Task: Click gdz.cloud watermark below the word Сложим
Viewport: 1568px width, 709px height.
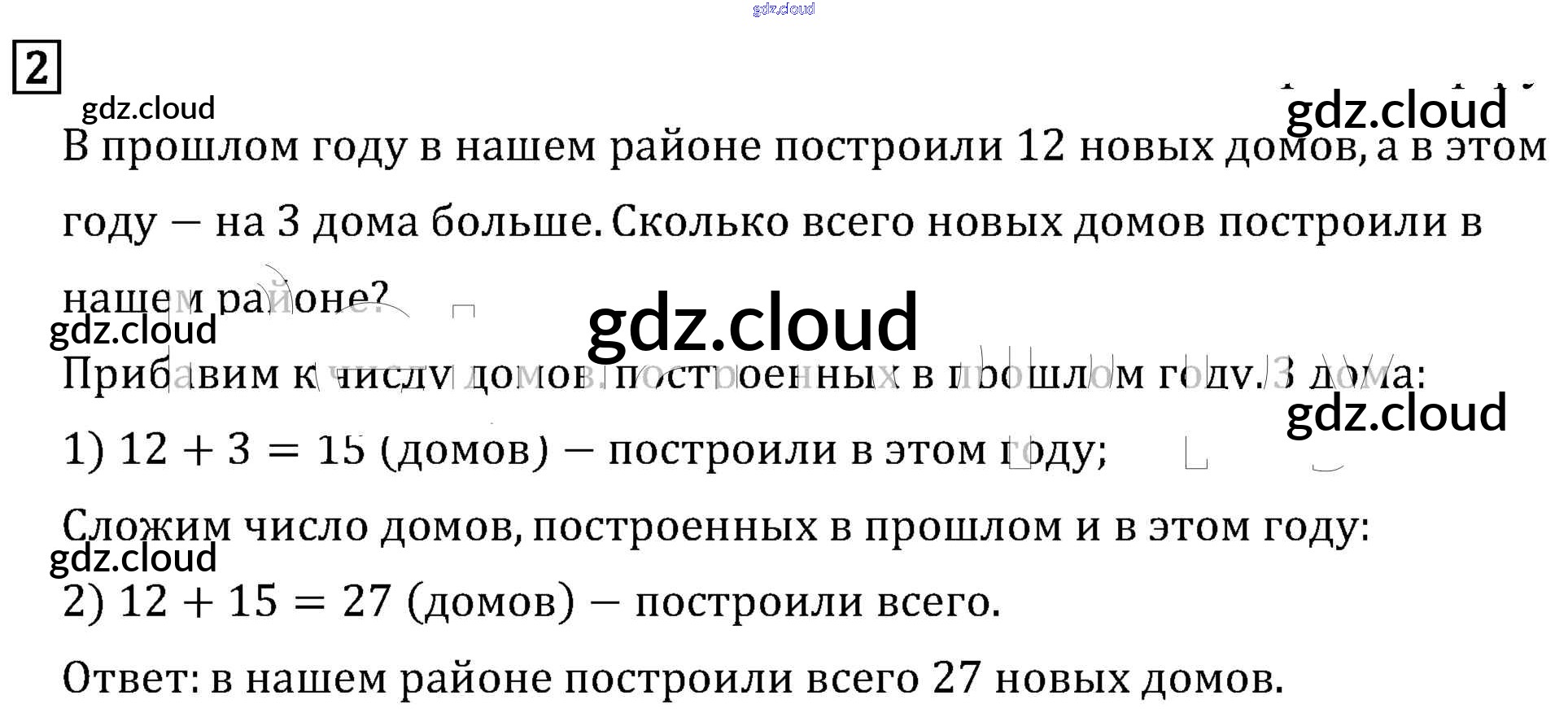Action: coord(133,558)
